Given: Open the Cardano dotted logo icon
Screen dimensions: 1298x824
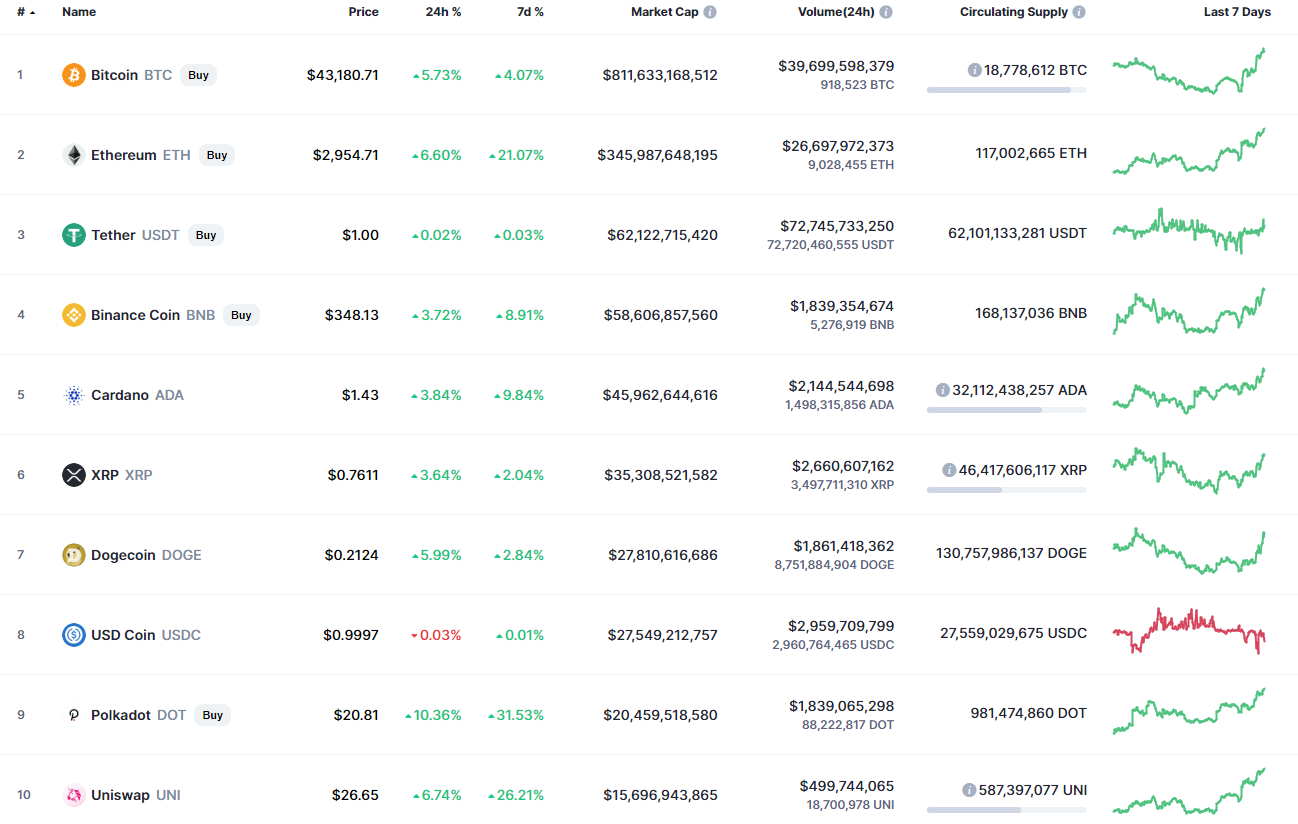Looking at the screenshot, I should (x=74, y=395).
